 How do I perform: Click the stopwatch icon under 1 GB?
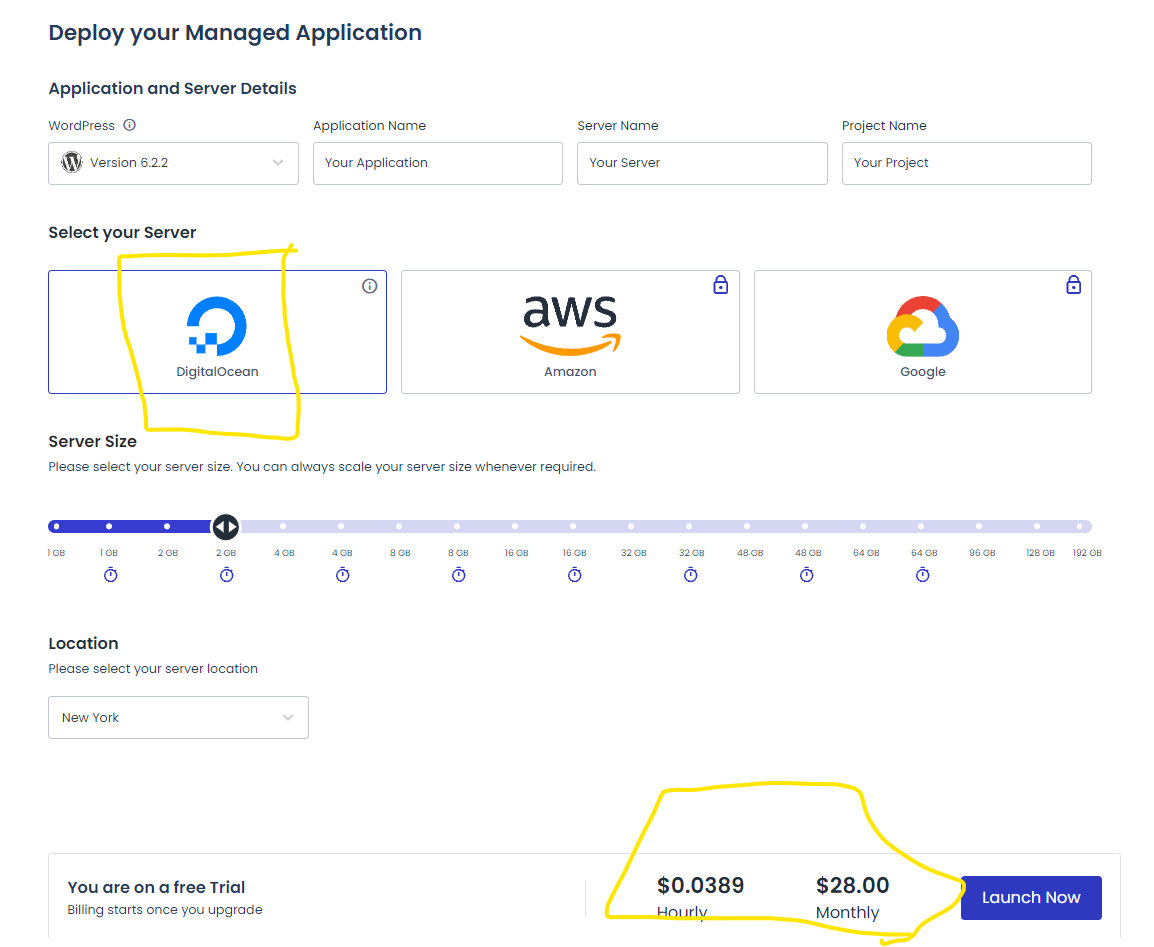[x=110, y=575]
